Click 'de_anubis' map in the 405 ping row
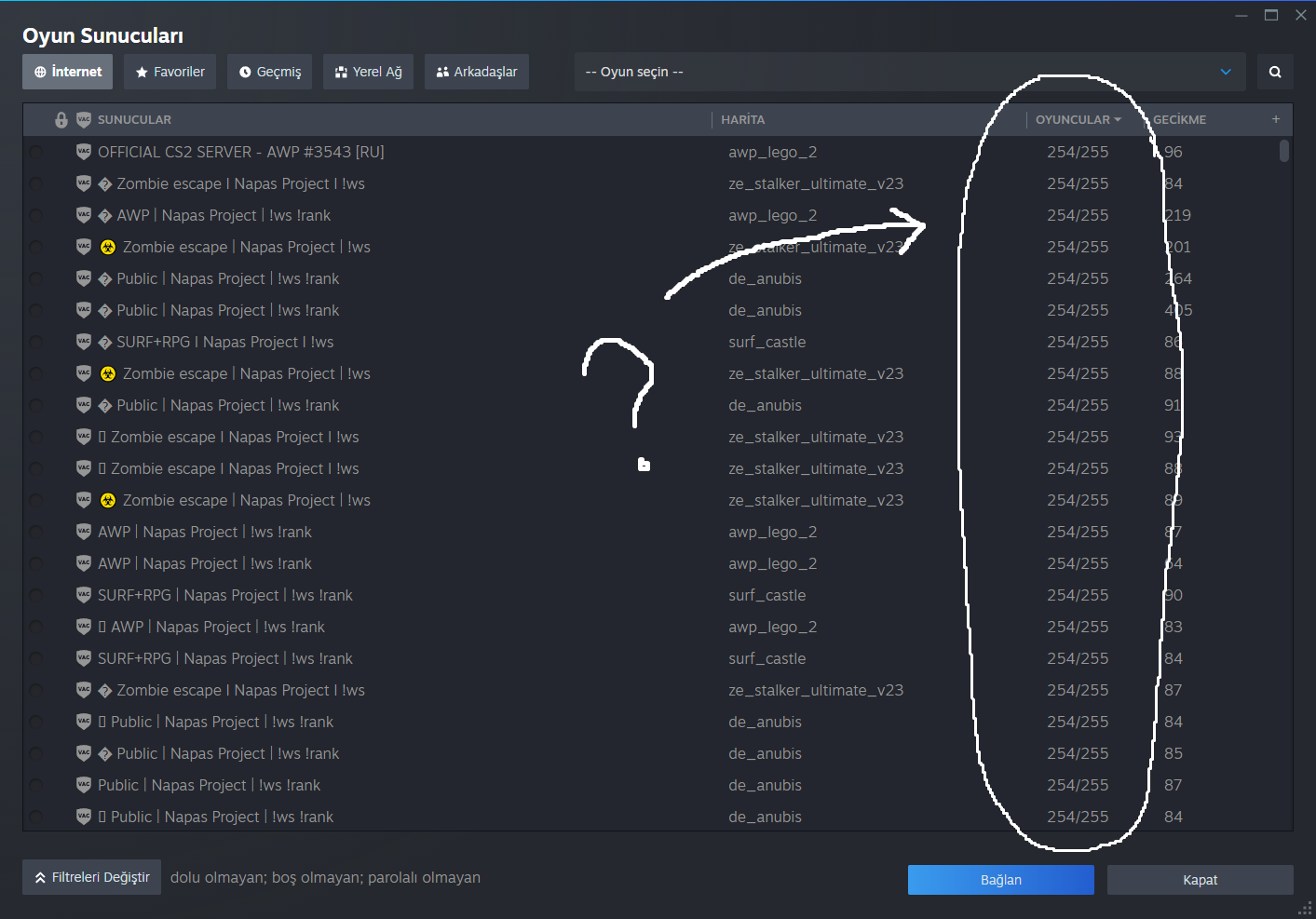The height and width of the screenshot is (919, 1316). 766,310
